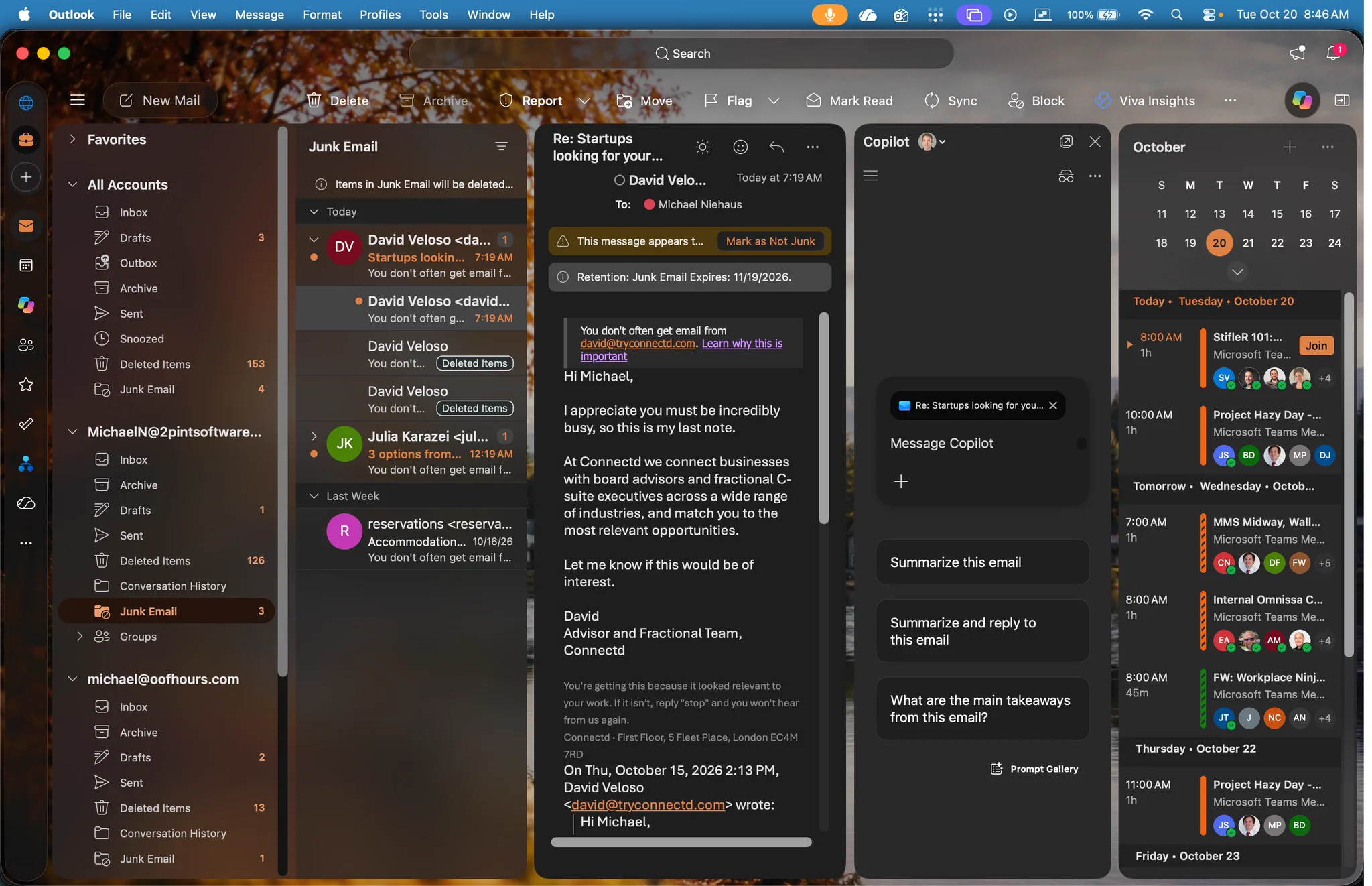Pop out the Copilot pane
Image resolution: width=1372 pixels, height=886 pixels.
[x=1066, y=141]
